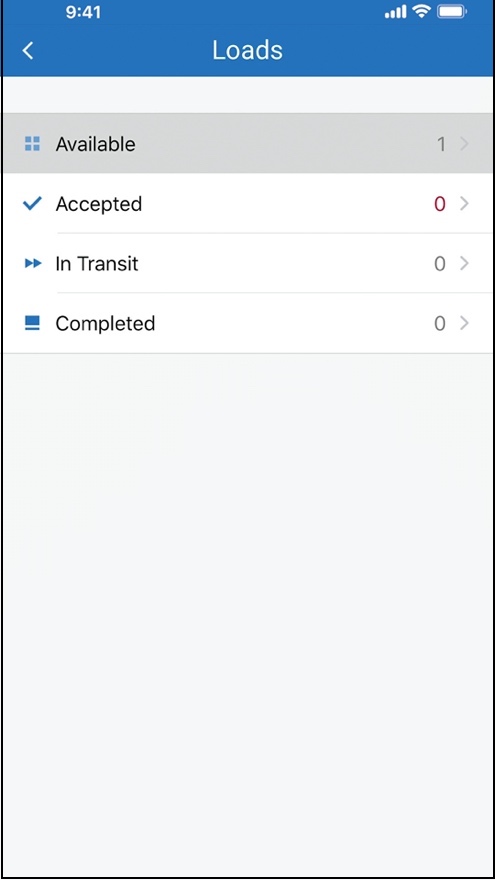Click the red Accepted count 0
The image size is (495, 880).
[440, 204]
